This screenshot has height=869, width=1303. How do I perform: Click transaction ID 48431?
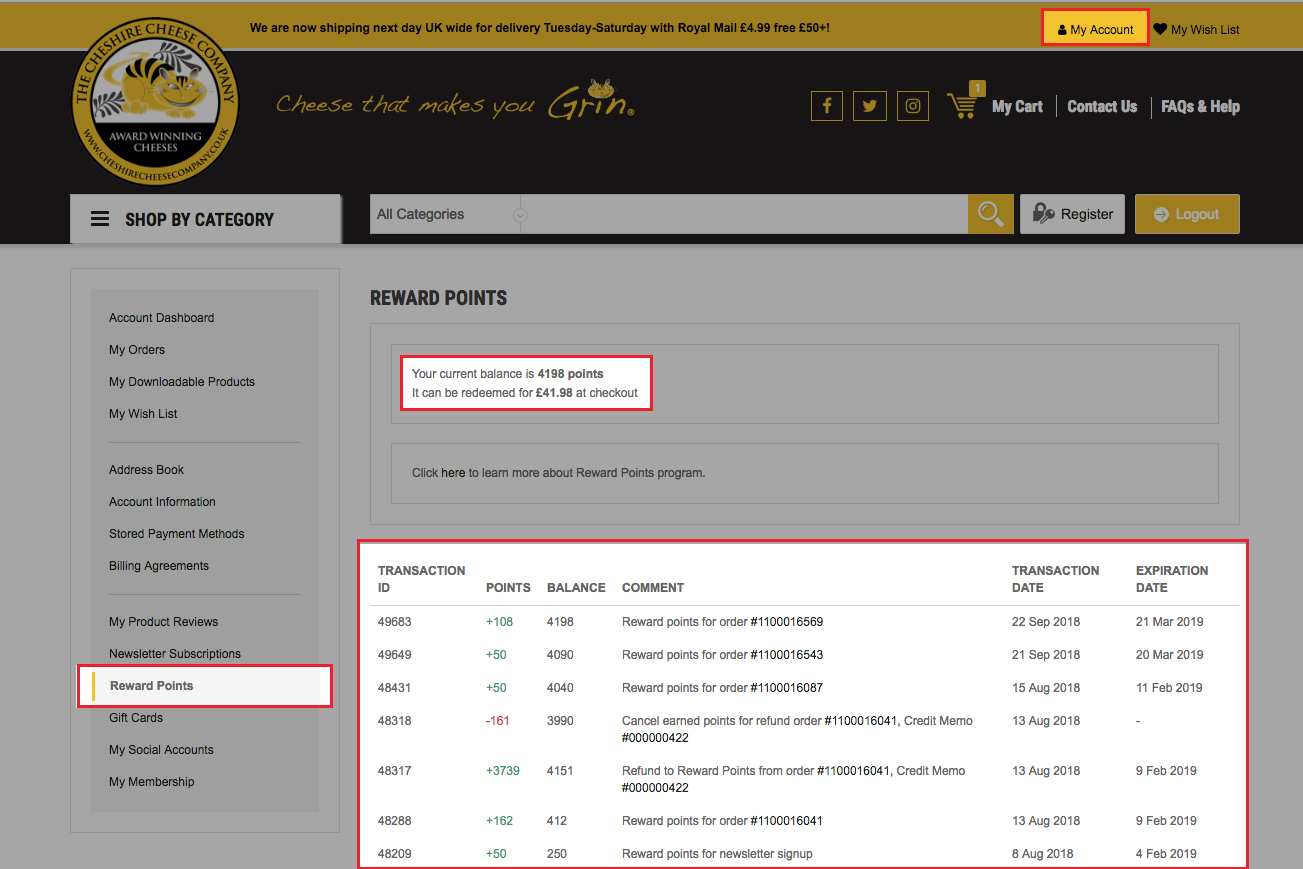tap(395, 688)
